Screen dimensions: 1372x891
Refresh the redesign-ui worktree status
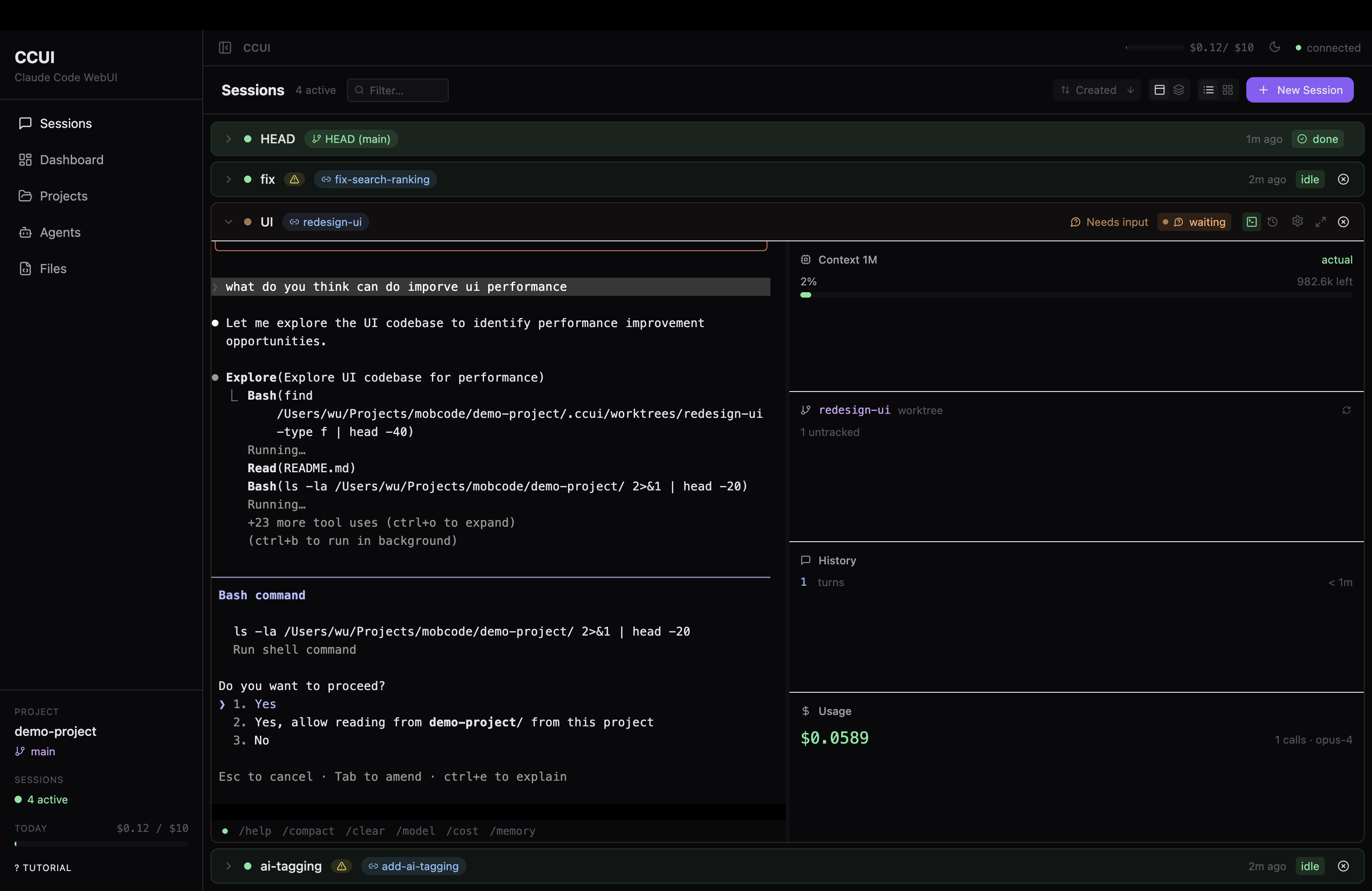point(1347,410)
